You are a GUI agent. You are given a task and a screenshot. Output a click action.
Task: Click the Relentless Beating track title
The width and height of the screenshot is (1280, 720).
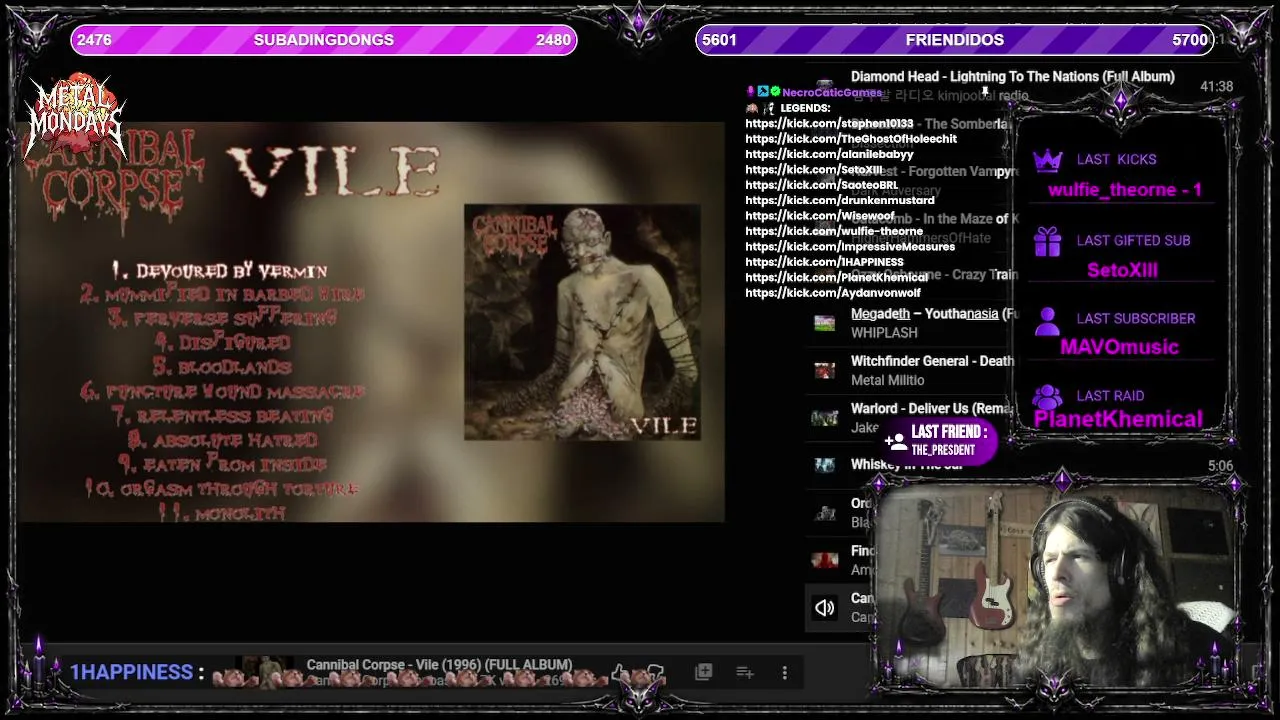pos(222,416)
